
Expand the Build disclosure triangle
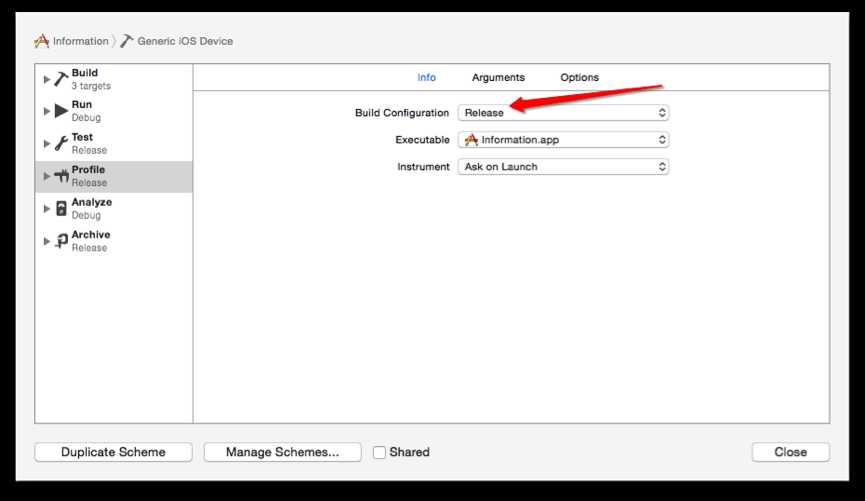[47, 79]
